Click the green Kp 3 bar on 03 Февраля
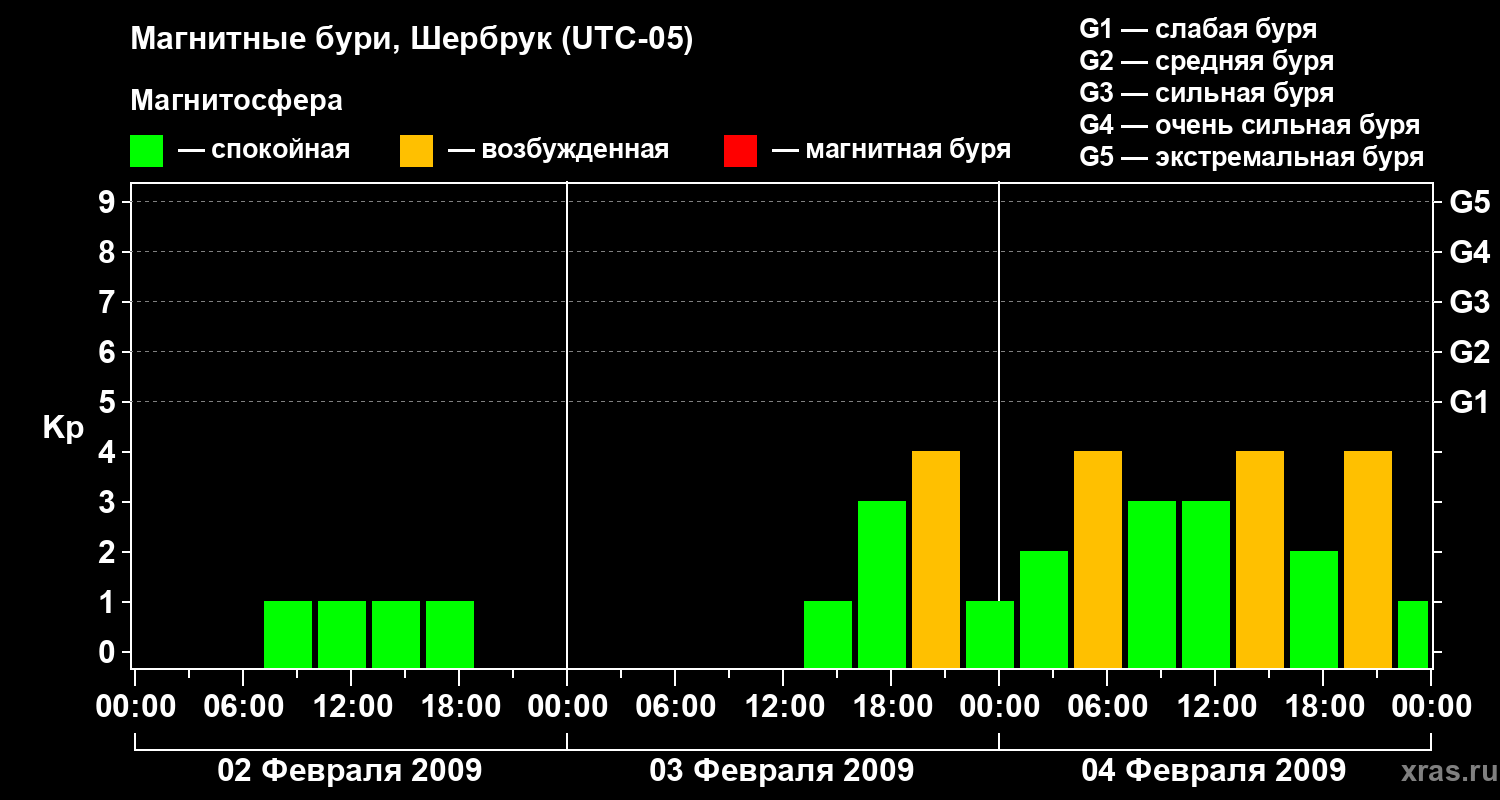The image size is (1500, 800). 882,584
